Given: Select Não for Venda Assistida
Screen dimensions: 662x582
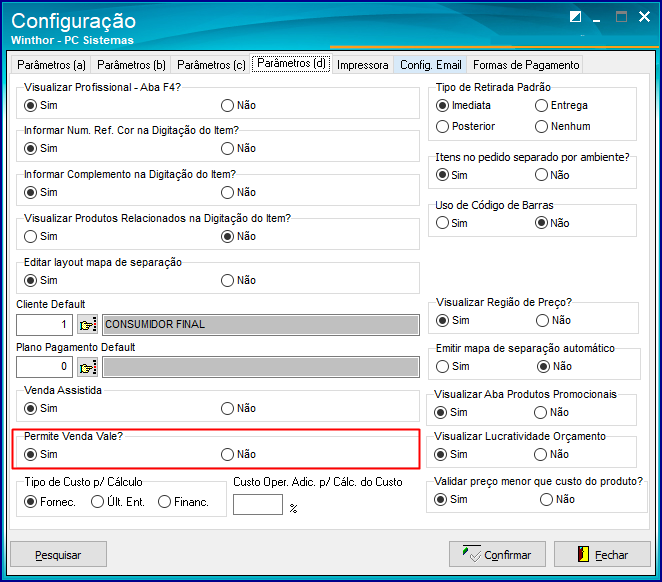Looking at the screenshot, I should [x=239, y=409].
